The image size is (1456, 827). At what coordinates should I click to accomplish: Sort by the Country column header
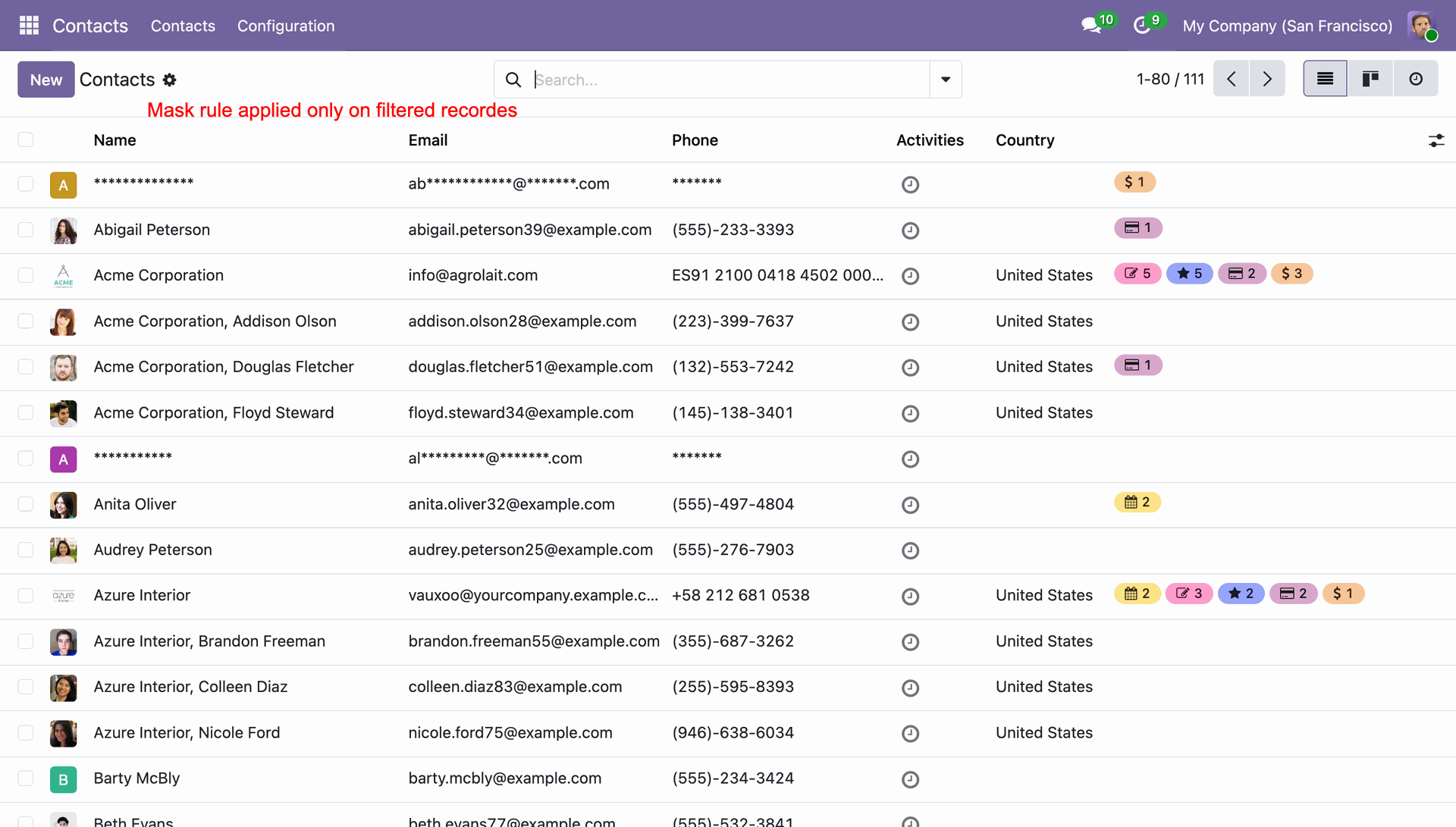(x=1025, y=140)
